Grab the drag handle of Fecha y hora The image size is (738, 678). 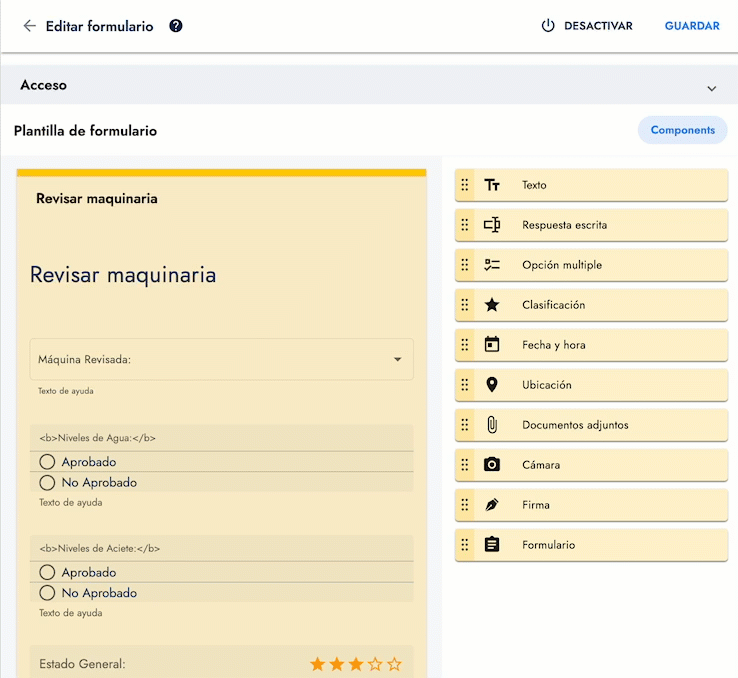(x=465, y=345)
